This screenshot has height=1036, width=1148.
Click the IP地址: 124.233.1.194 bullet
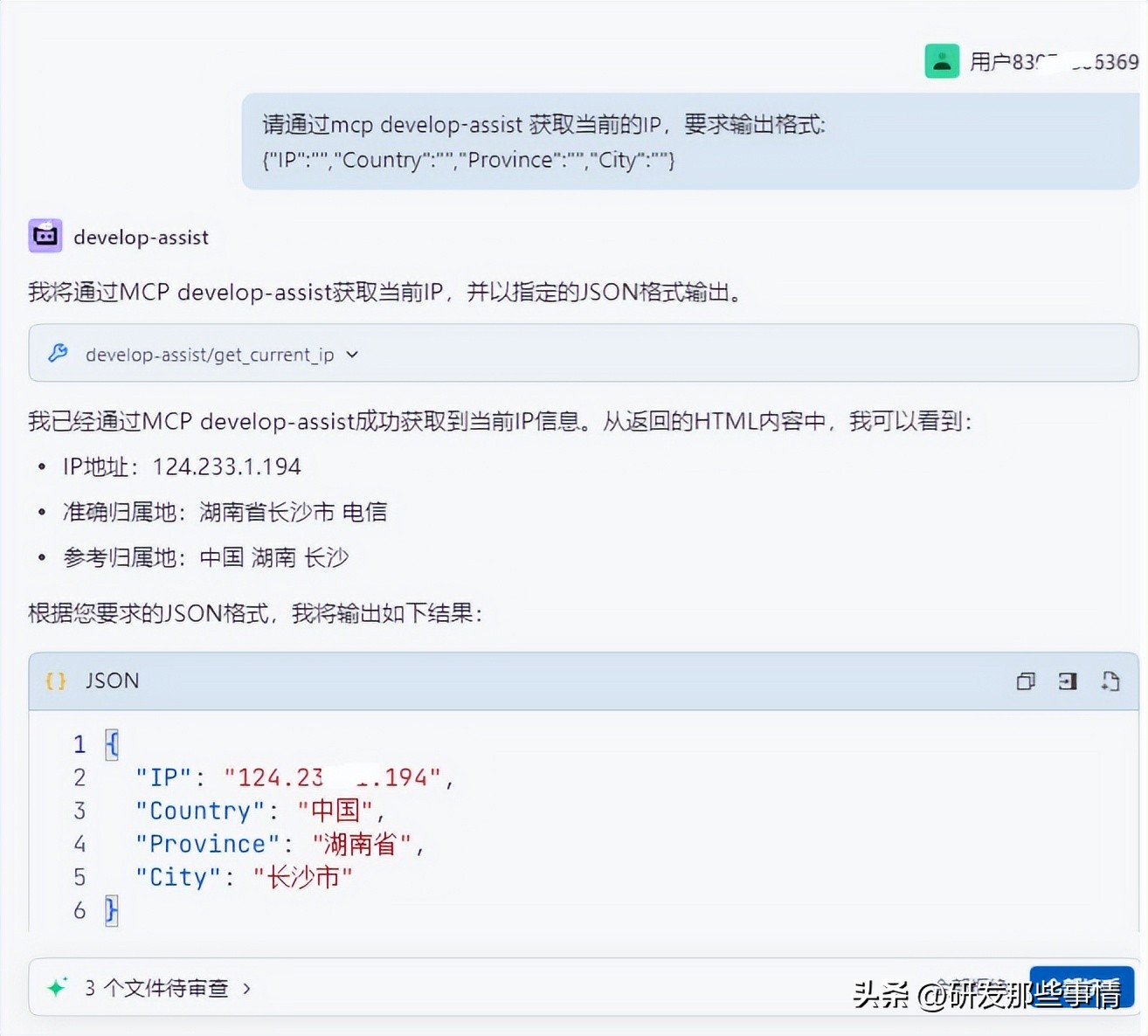point(182,466)
